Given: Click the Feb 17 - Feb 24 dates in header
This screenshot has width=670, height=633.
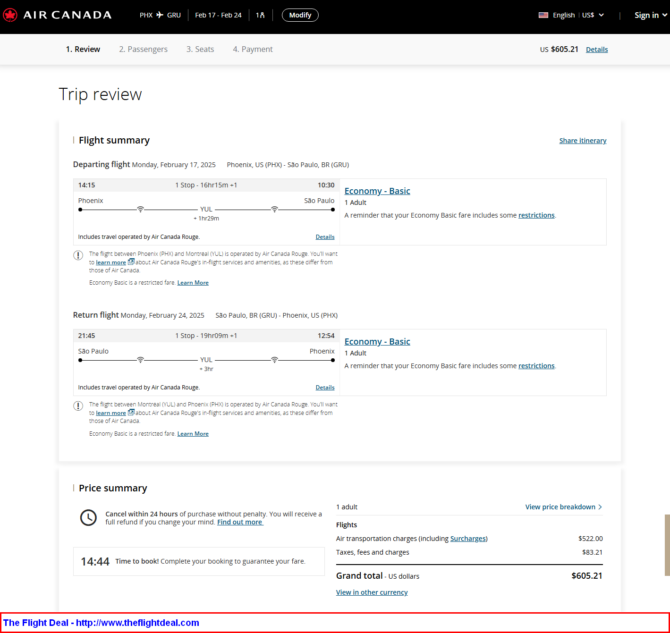Looking at the screenshot, I should pyautogui.click(x=218, y=15).
